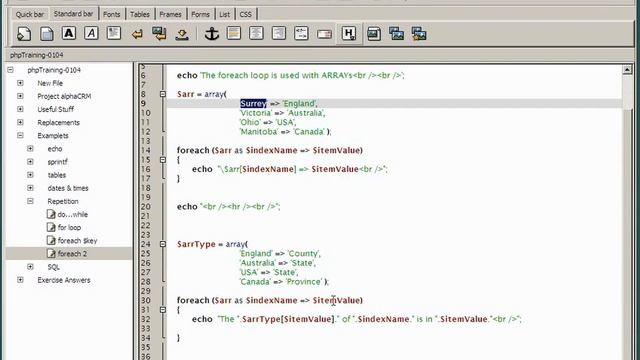
Task: Select the foreach $key snippet
Action: coord(77,240)
